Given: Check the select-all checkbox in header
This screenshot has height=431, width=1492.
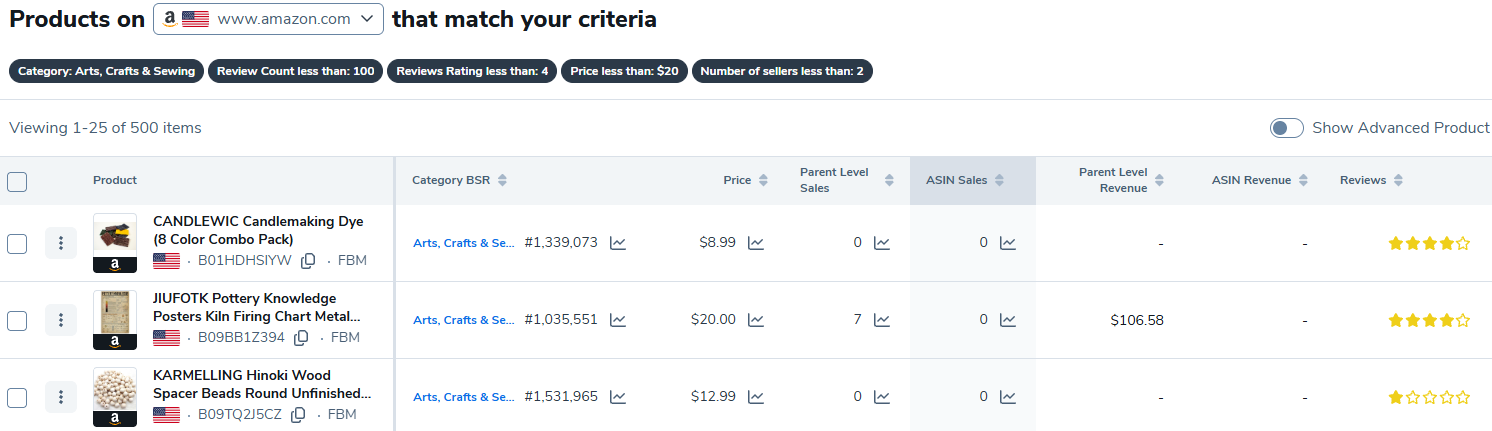Looking at the screenshot, I should 17,181.
